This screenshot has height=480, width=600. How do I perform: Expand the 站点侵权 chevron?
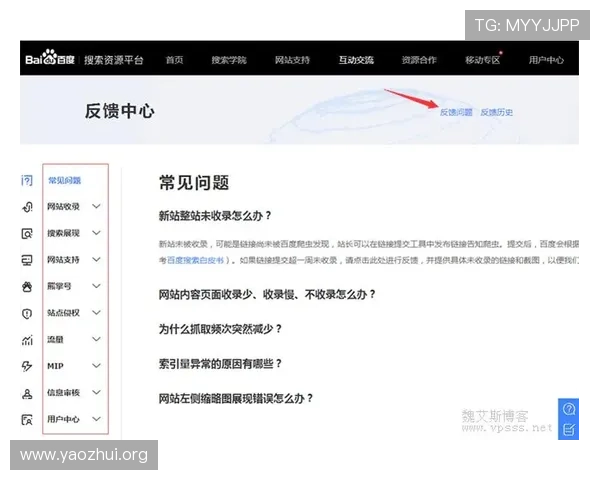96,312
